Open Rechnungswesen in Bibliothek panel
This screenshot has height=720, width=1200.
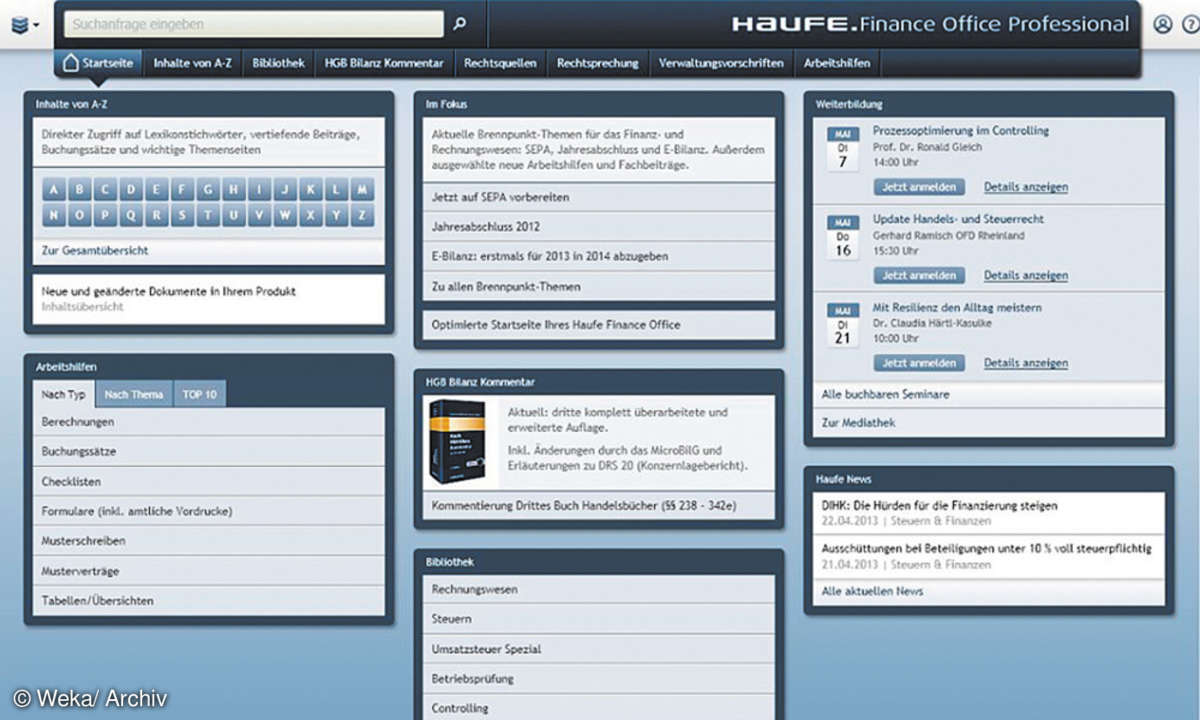(598, 589)
